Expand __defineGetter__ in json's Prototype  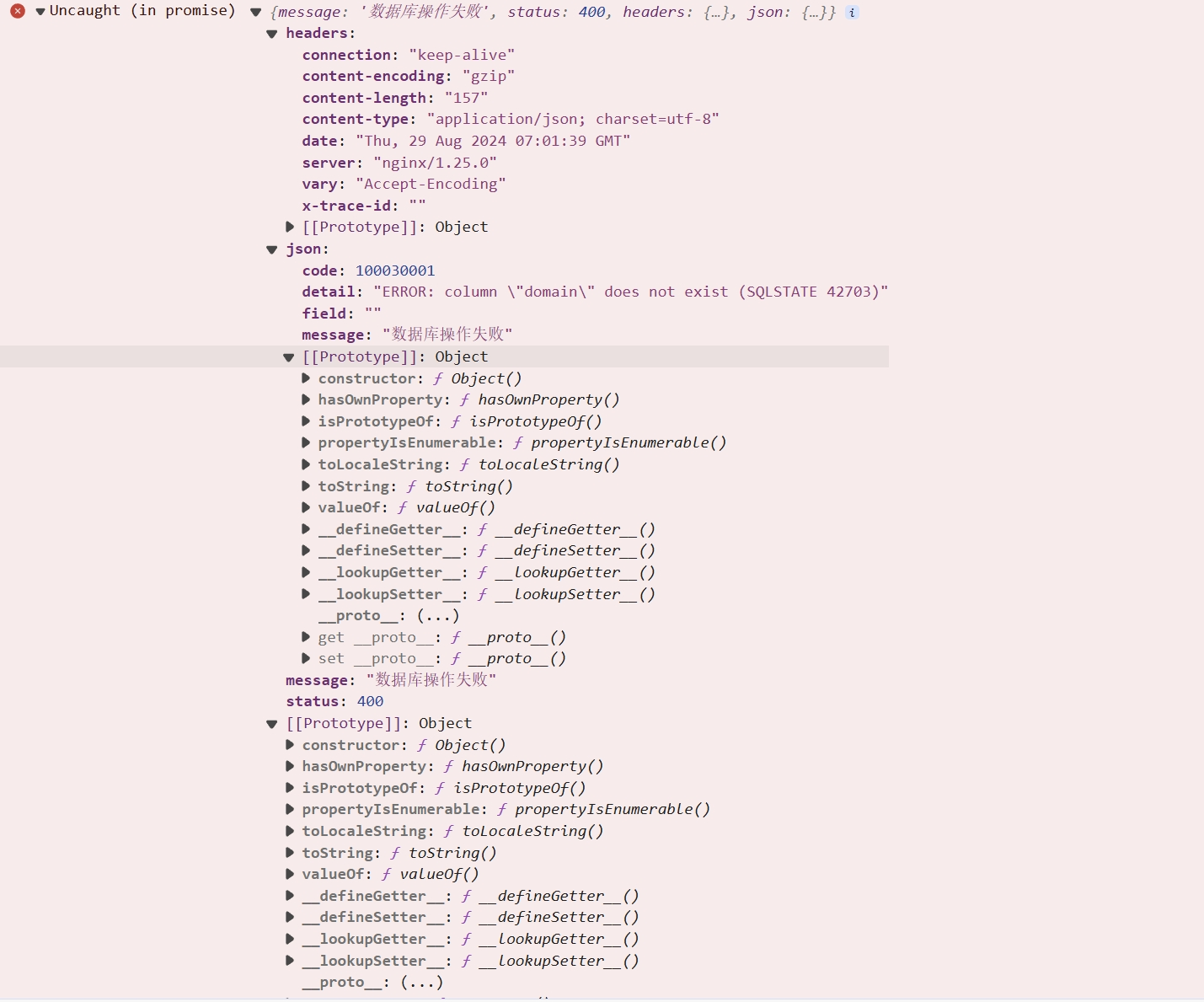pos(306,529)
